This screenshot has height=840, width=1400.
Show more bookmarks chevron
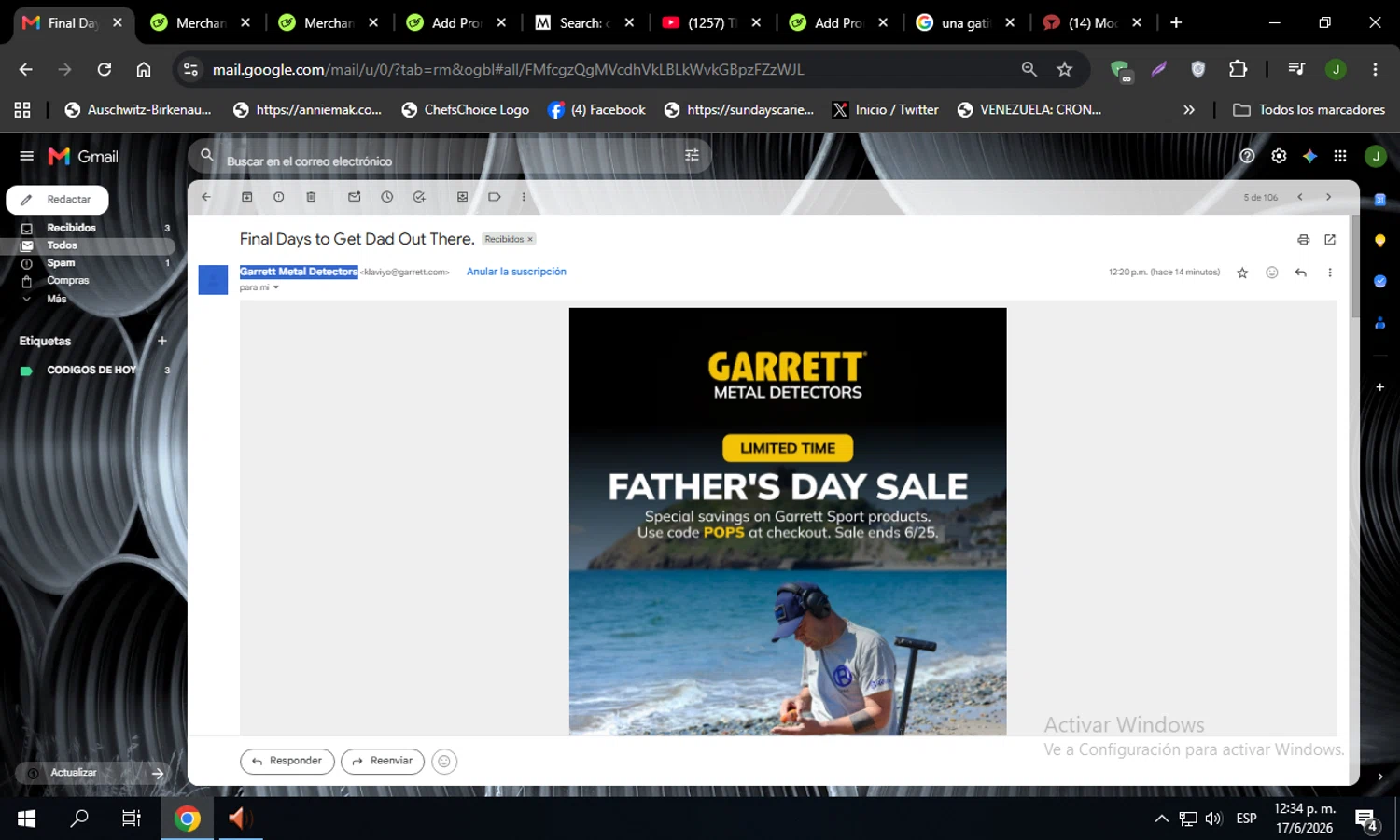pos(1189,109)
